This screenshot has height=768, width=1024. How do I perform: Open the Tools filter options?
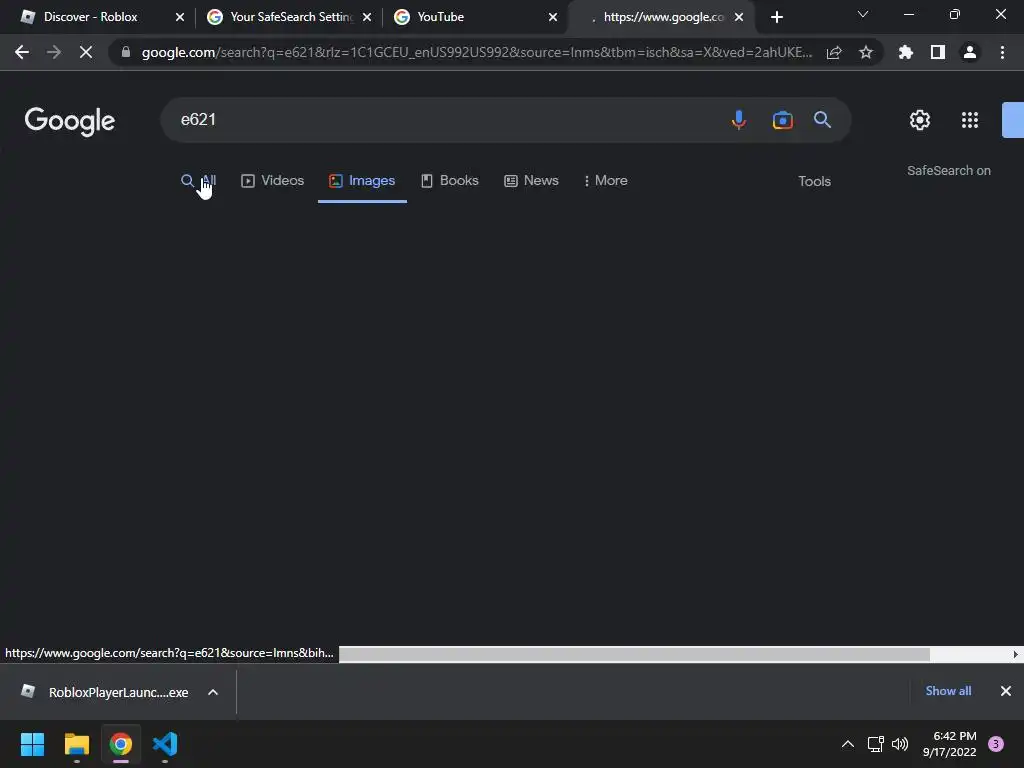tap(814, 182)
